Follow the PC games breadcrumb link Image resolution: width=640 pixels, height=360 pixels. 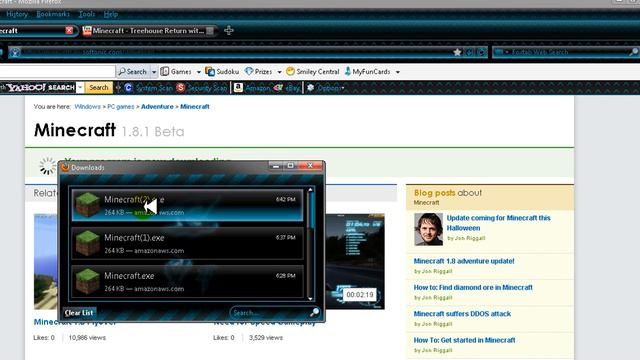click(121, 107)
